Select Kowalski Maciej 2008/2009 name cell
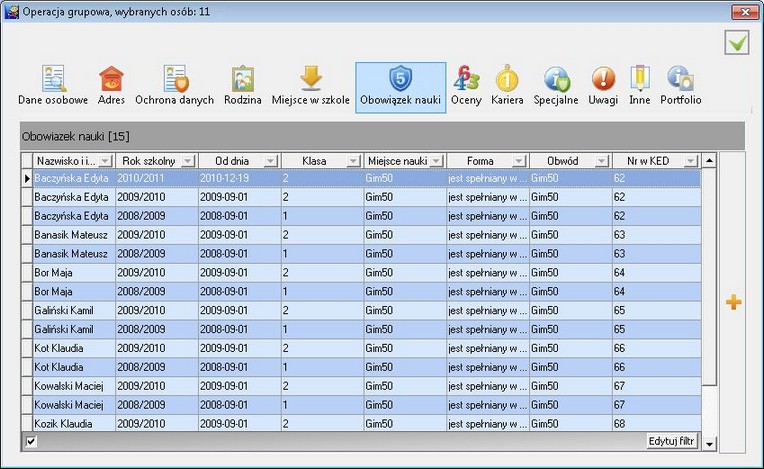764x469 pixels. click(74, 405)
